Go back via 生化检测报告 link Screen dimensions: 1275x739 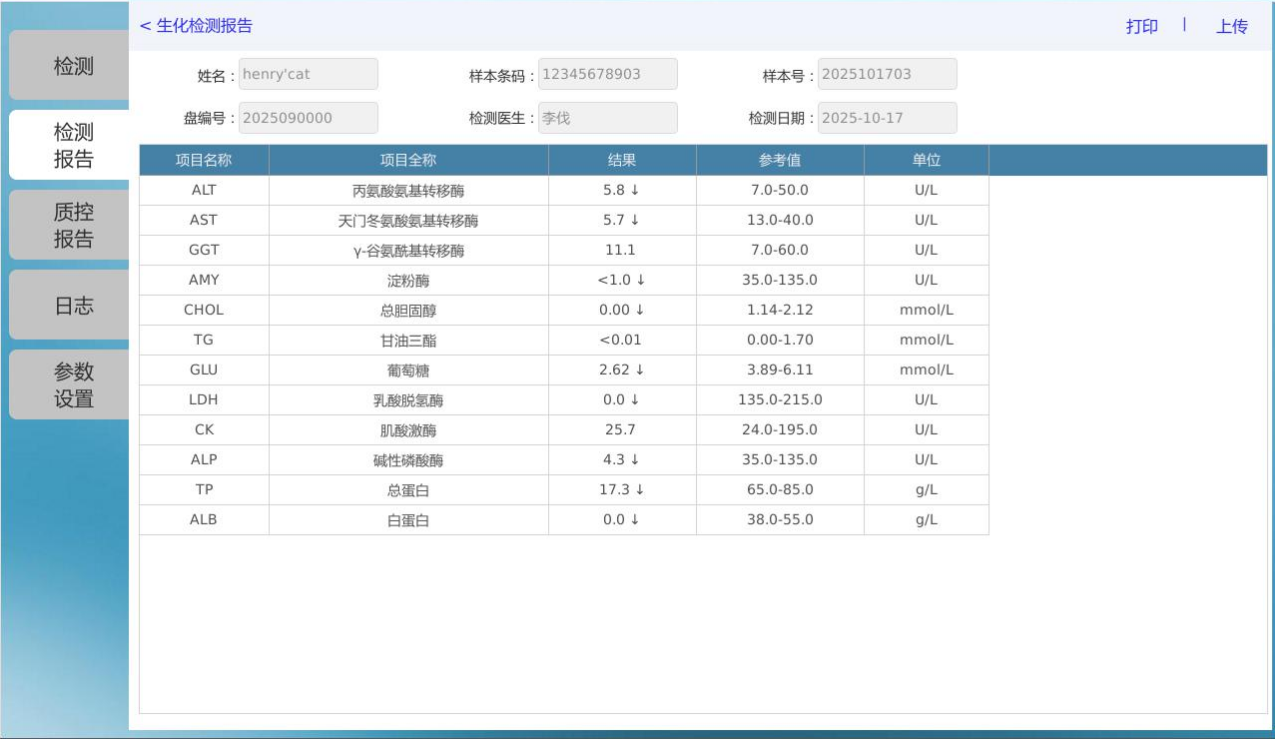[196, 26]
